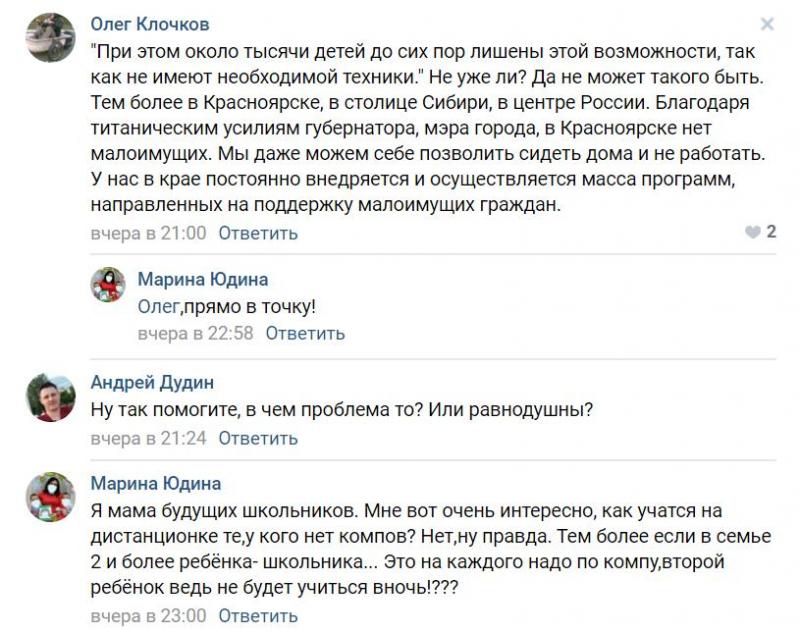Image resolution: width=800 pixels, height=633 pixels.
Task: Open Олег Клочков profile avatar
Action: pyautogui.click(x=51, y=38)
